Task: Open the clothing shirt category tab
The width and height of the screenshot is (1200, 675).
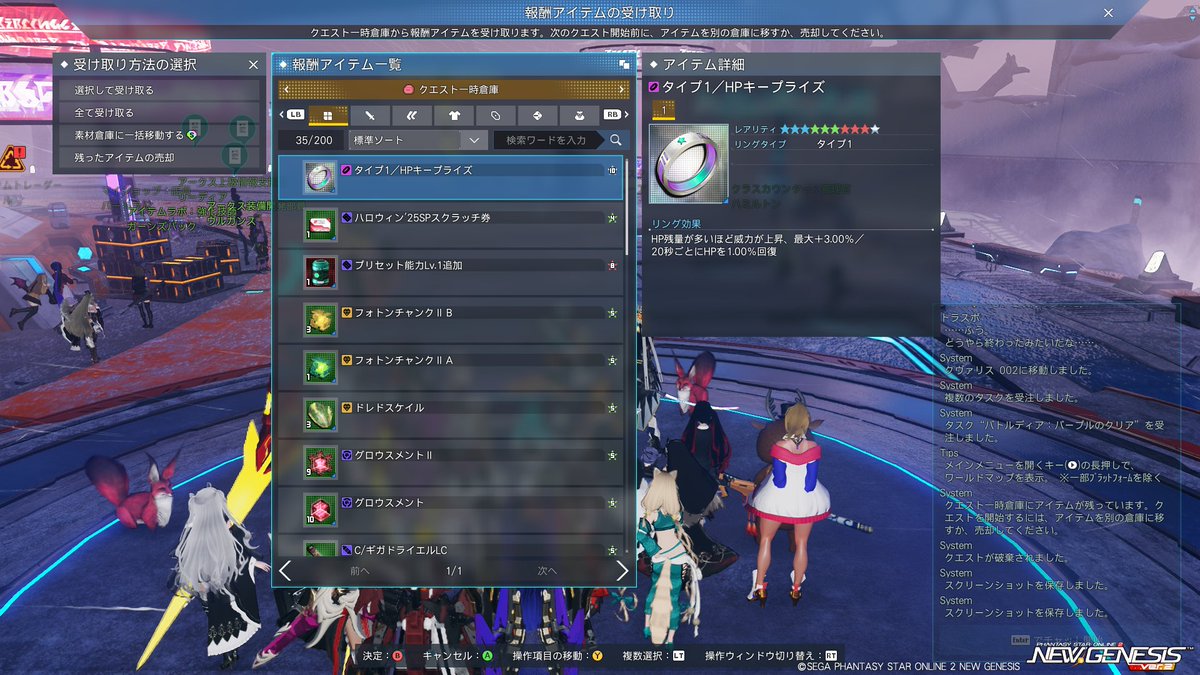Action: coord(454,115)
